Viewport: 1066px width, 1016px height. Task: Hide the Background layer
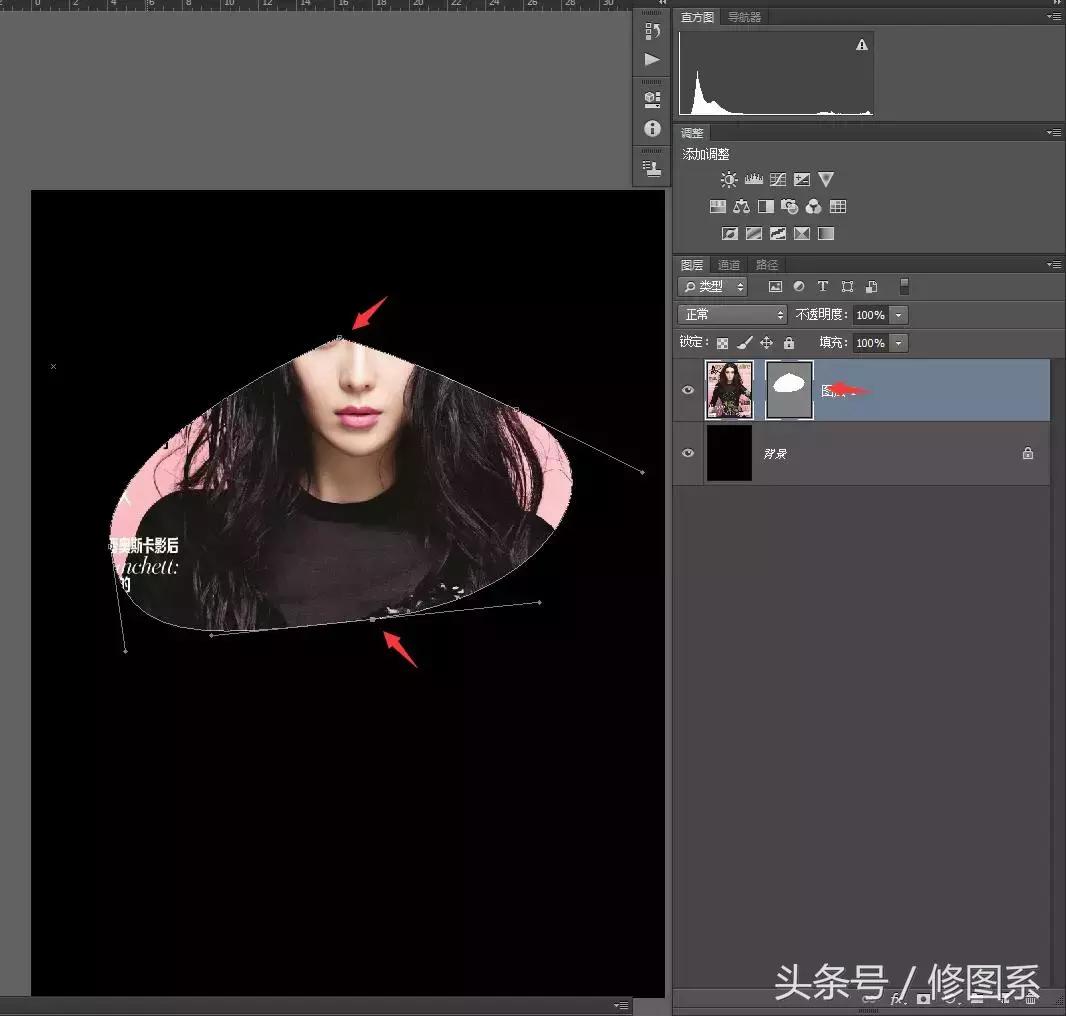click(687, 453)
